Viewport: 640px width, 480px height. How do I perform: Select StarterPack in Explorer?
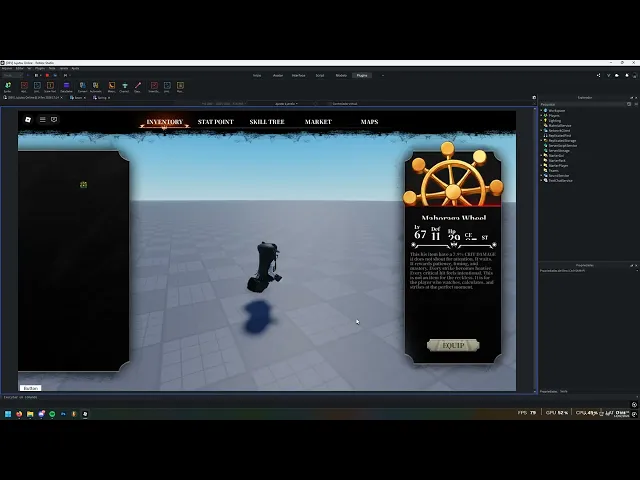click(x=557, y=160)
